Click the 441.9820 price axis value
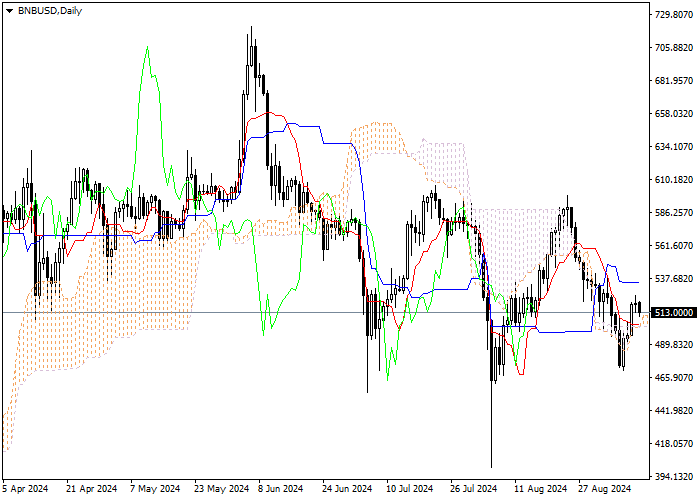 click(674, 411)
